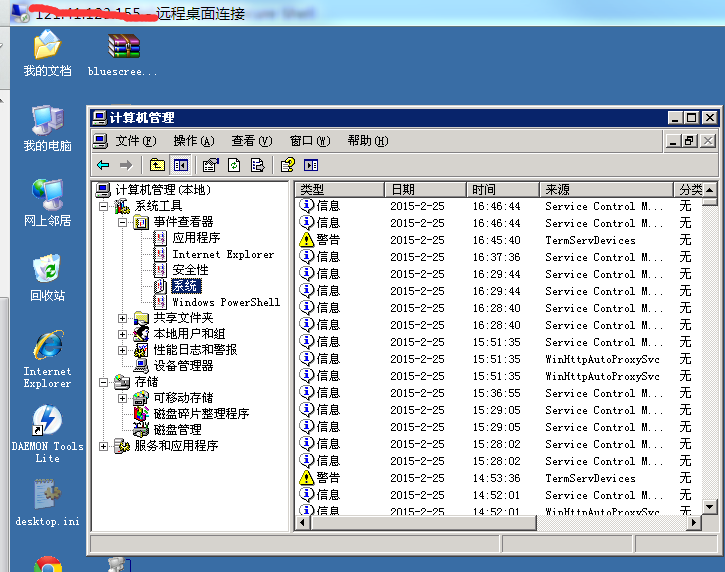Click the Export list toolbar icon
725x572 pixels.
258,165
